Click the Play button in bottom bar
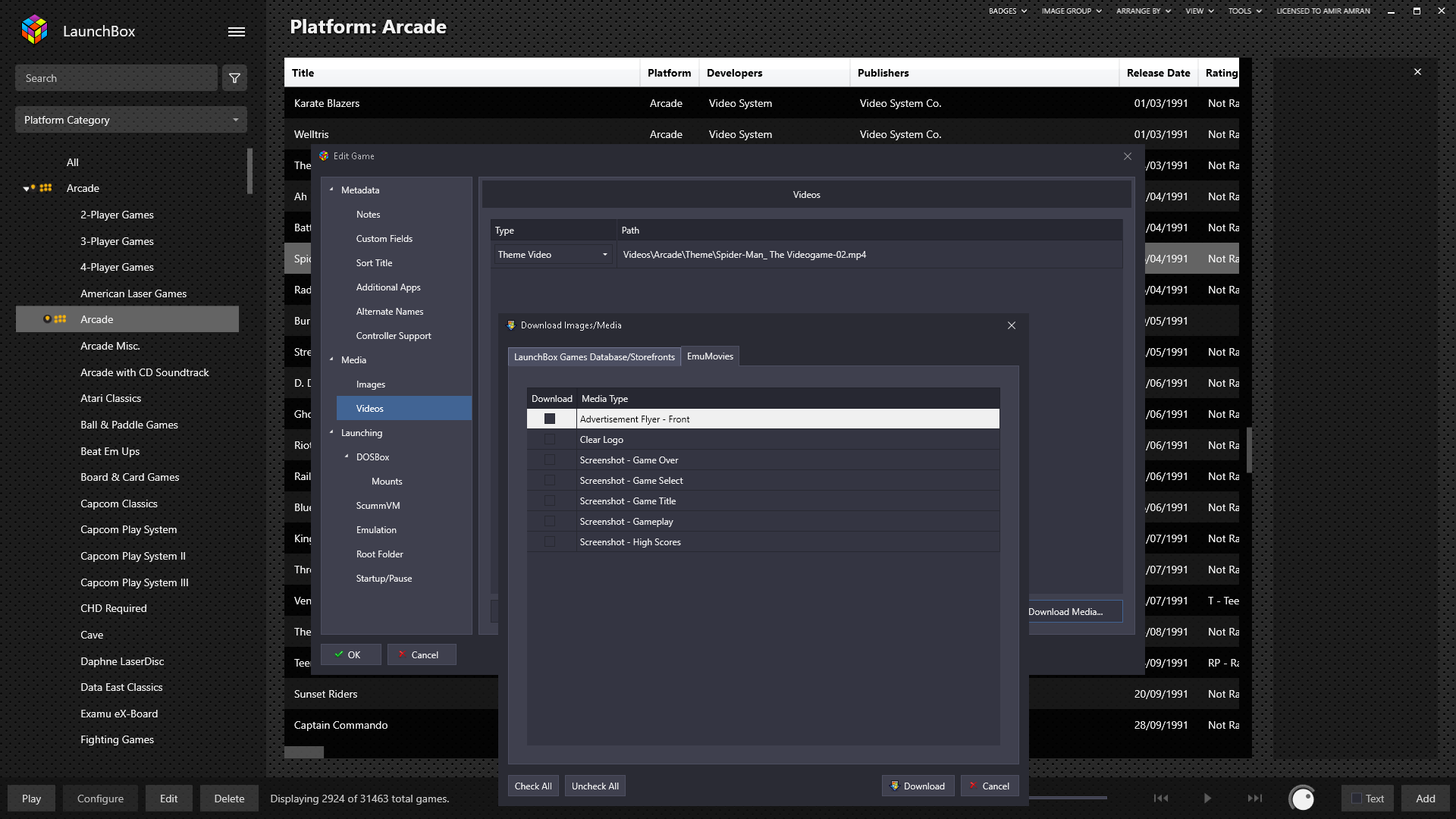The image size is (1456, 819). click(x=31, y=799)
